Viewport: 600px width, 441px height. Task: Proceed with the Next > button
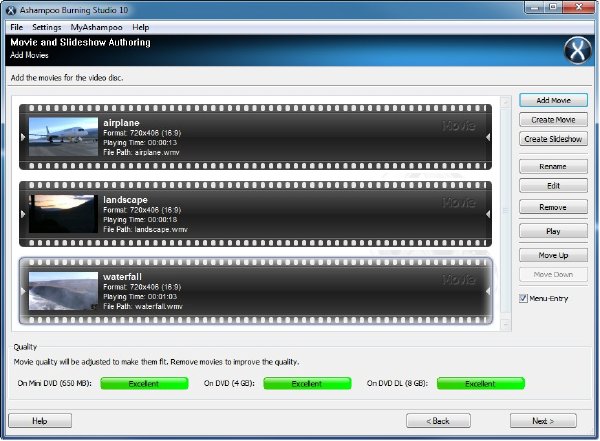(543, 421)
